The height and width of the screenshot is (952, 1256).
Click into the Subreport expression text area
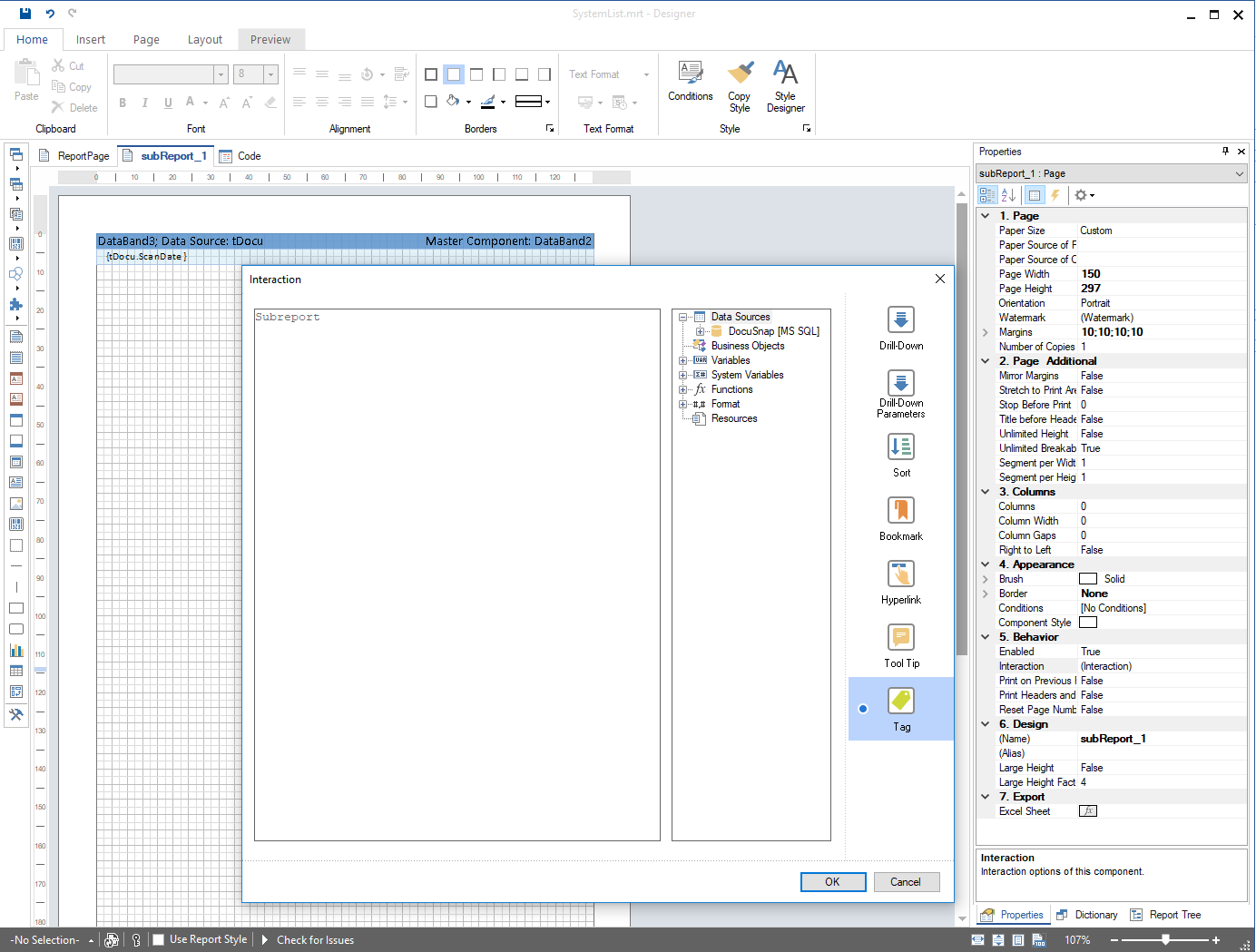coord(457,575)
